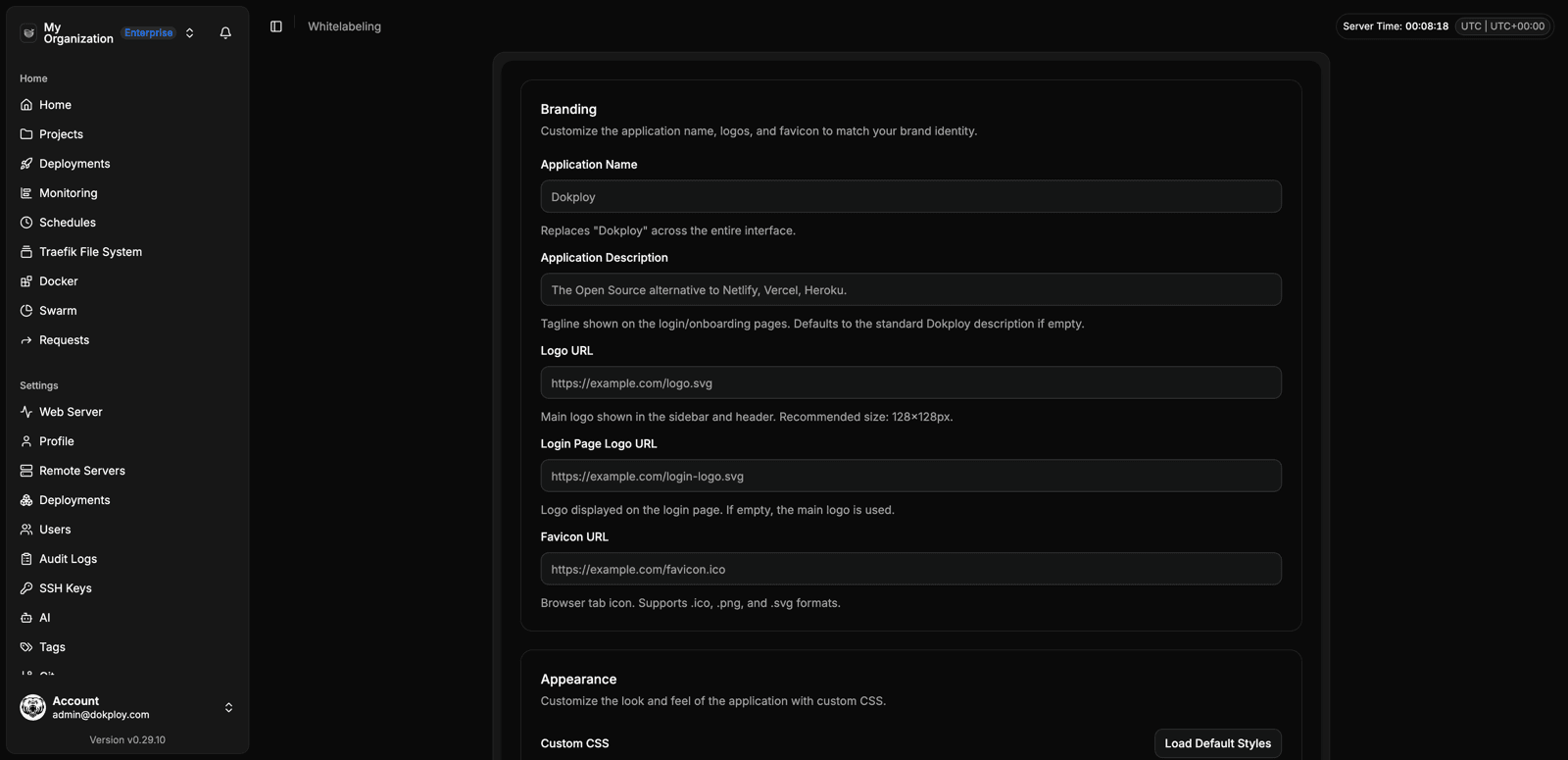Image resolution: width=1568 pixels, height=760 pixels.
Task: Open Audit Logs page
Action: [127, 559]
